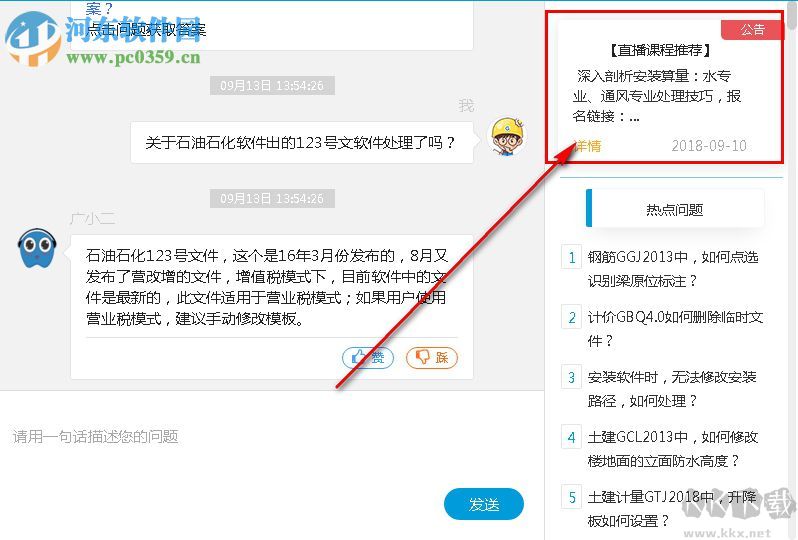Click the 发送 send button
This screenshot has height=540, width=798.
tap(483, 504)
